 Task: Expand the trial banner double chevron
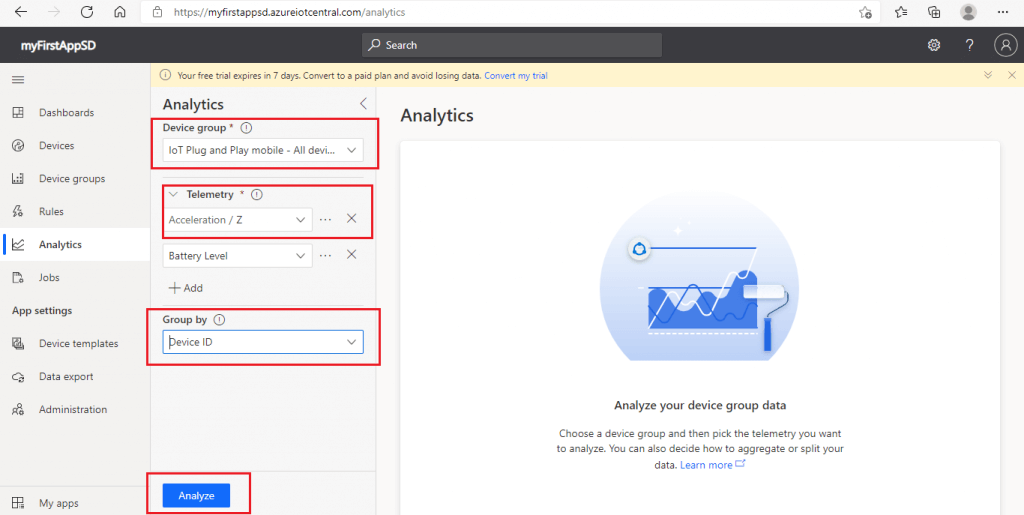point(988,75)
